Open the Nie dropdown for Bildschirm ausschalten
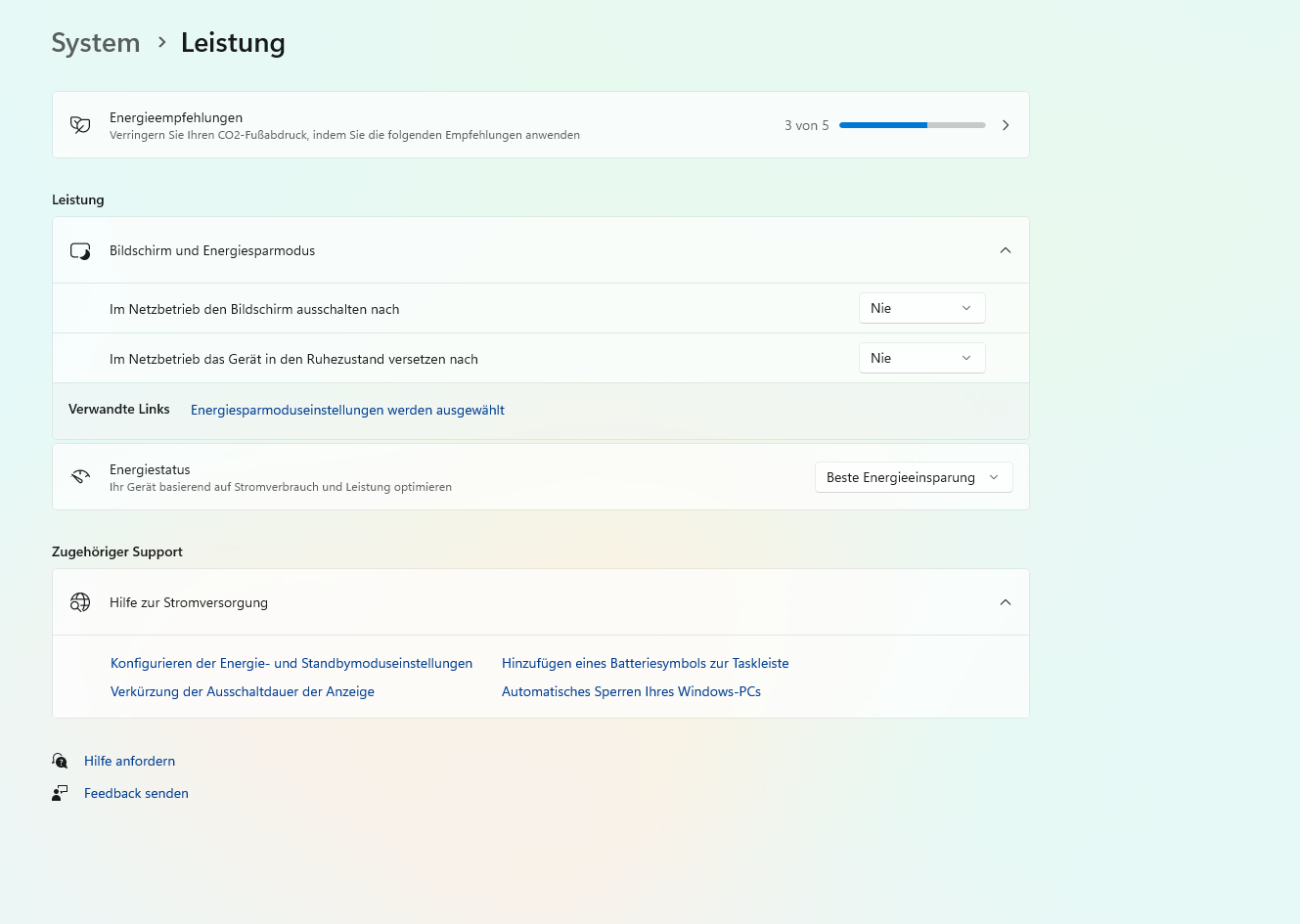The width and height of the screenshot is (1300, 924). coord(921,307)
